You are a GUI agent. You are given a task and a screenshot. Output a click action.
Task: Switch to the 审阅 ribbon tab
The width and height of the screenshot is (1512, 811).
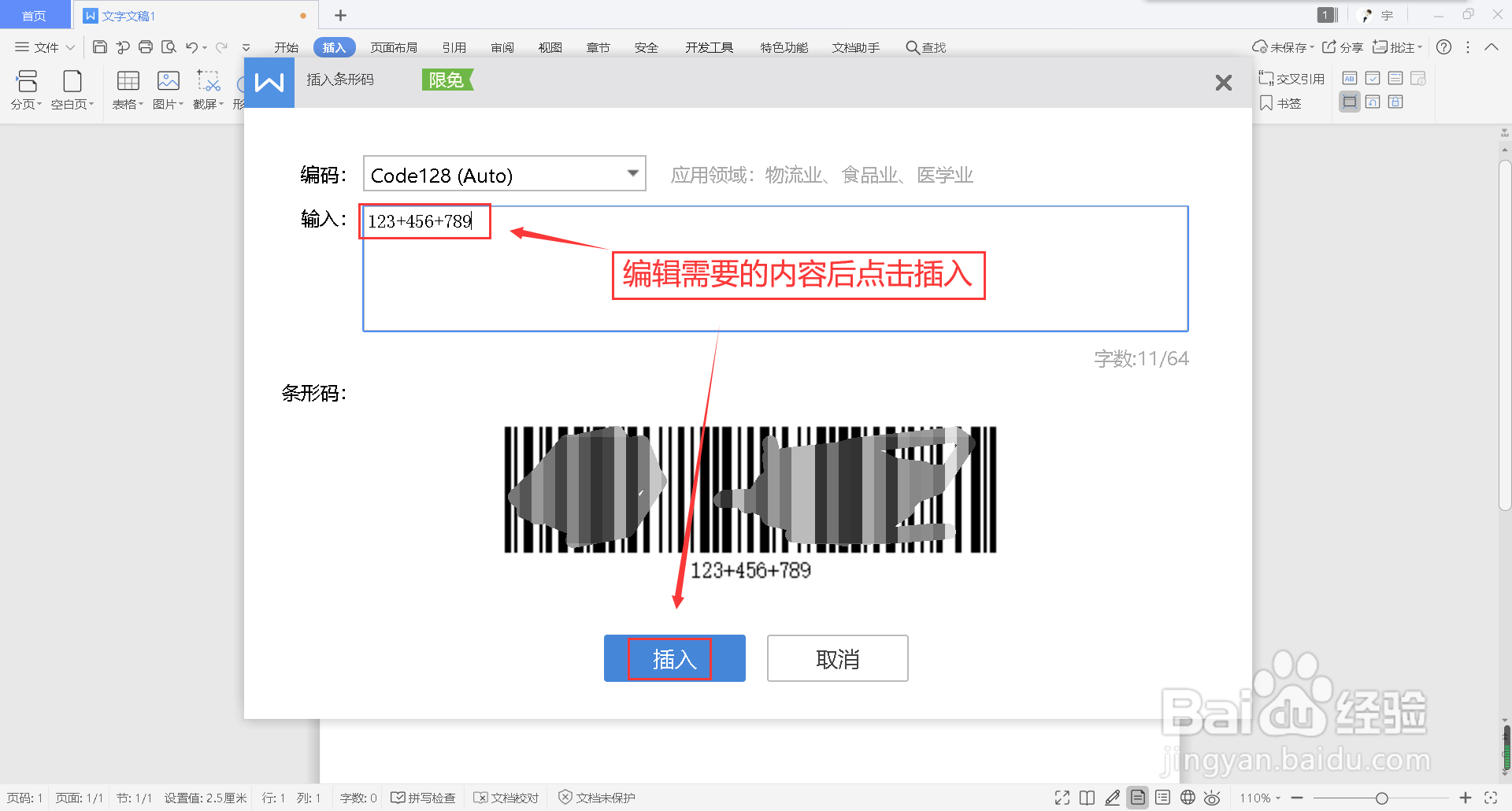pyautogui.click(x=502, y=47)
